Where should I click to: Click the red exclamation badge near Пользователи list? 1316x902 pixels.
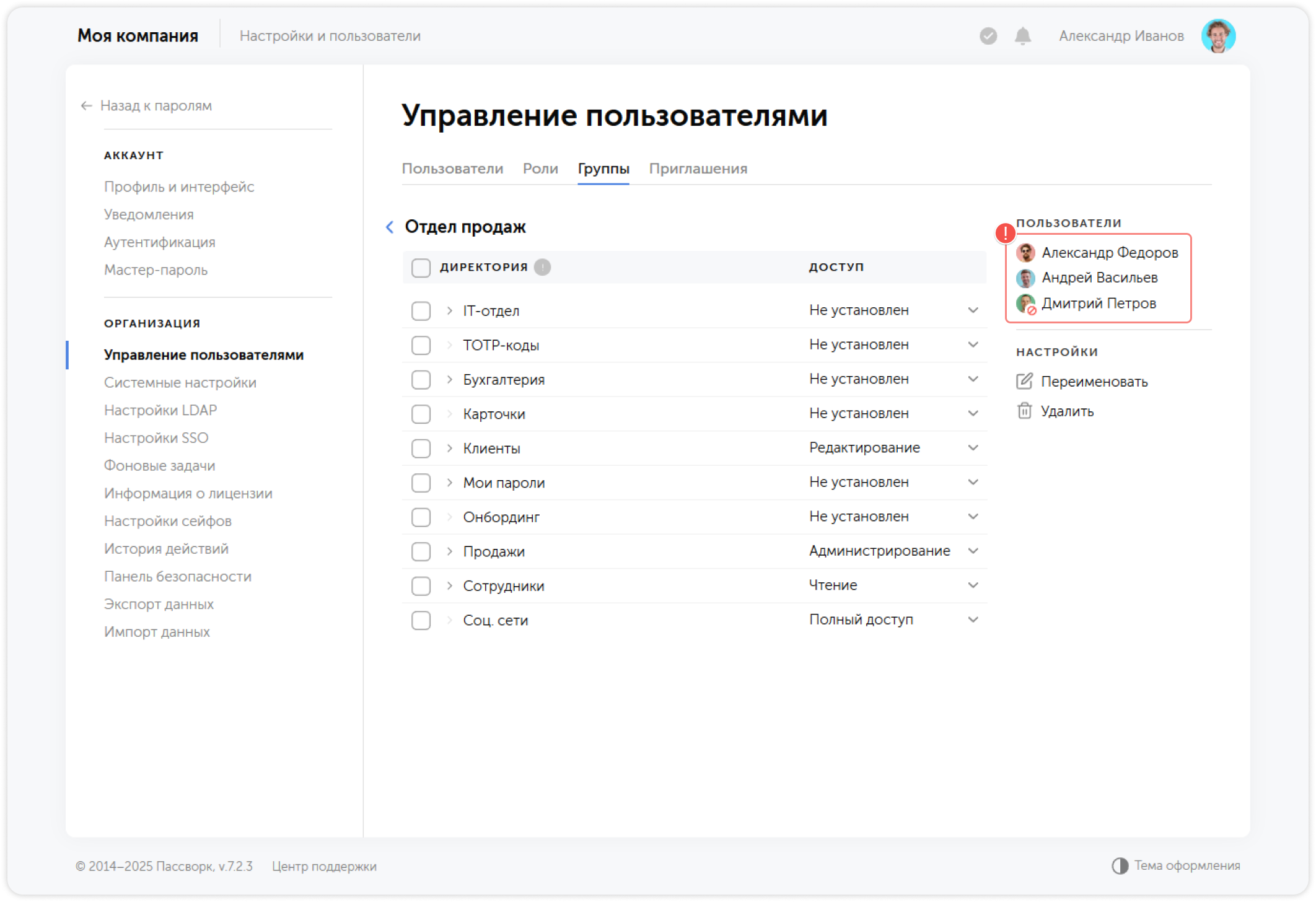[x=1005, y=234]
